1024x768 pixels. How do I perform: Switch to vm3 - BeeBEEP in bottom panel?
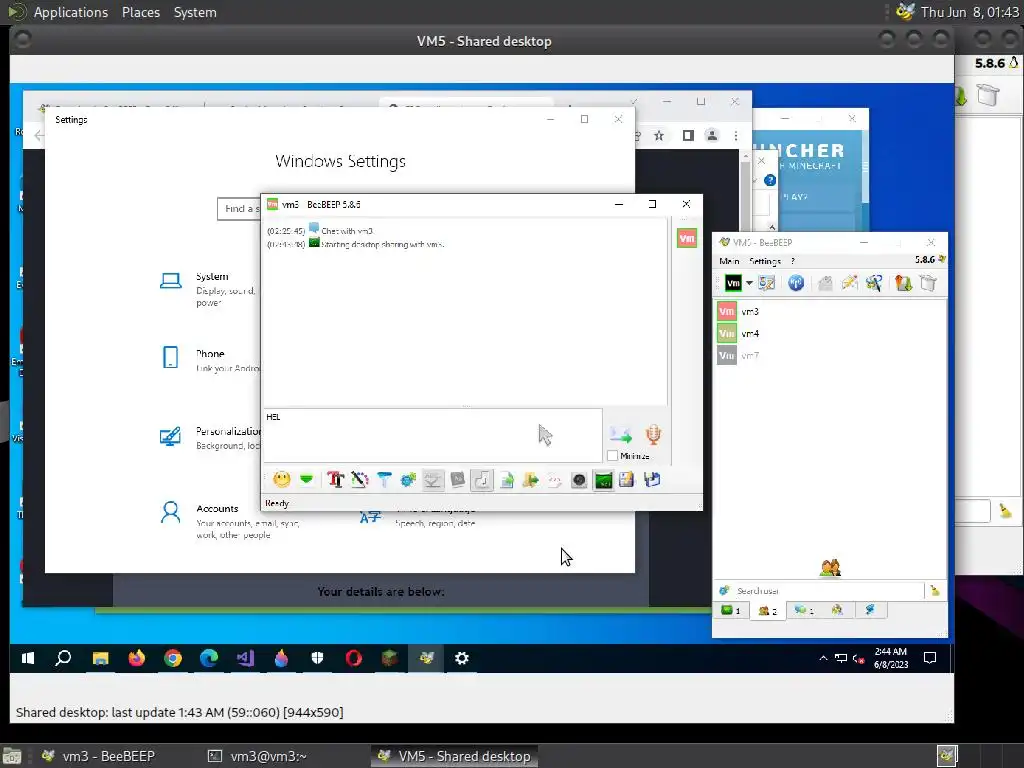(98, 756)
